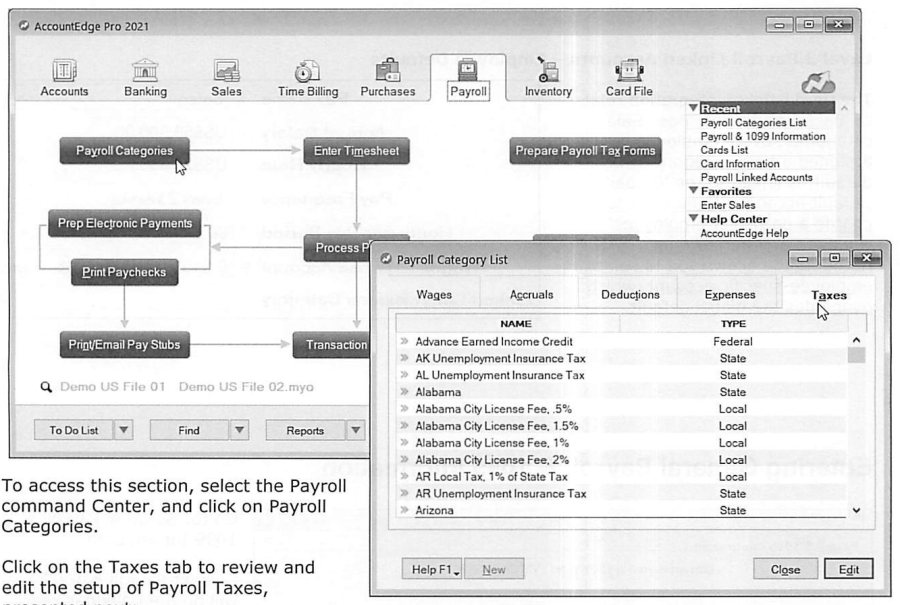Click the Enter Timesheet button
Viewport: 900px width, 605px height.
356,150
